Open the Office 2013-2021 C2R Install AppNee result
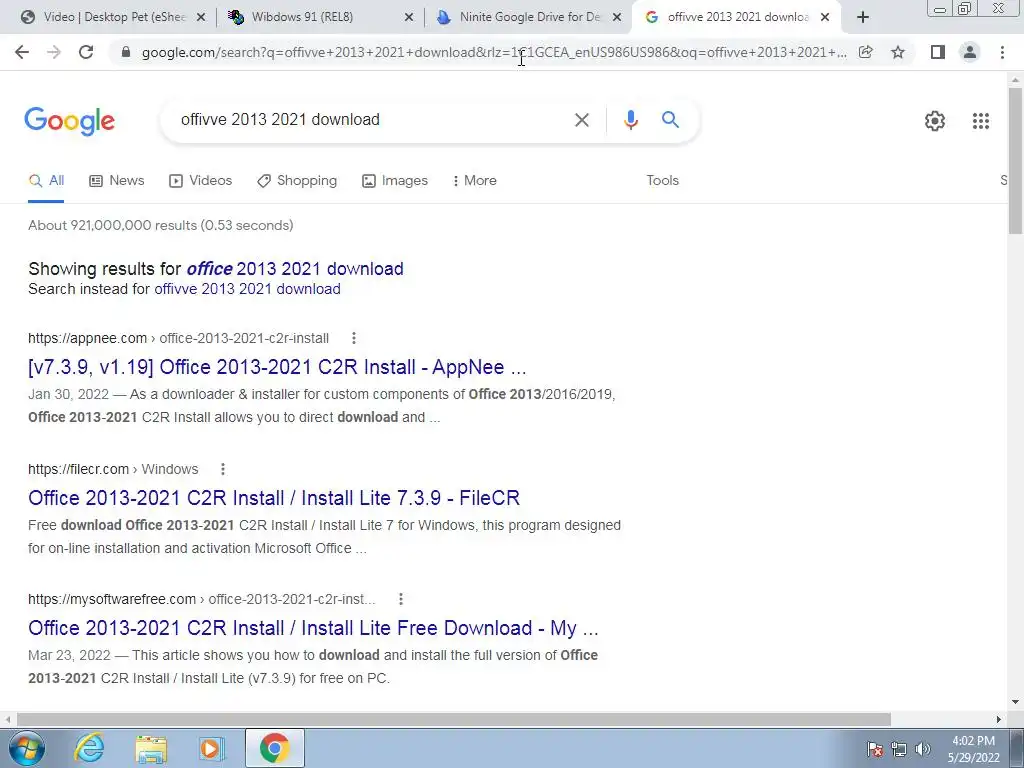Image resolution: width=1024 pixels, height=768 pixels. point(277,367)
